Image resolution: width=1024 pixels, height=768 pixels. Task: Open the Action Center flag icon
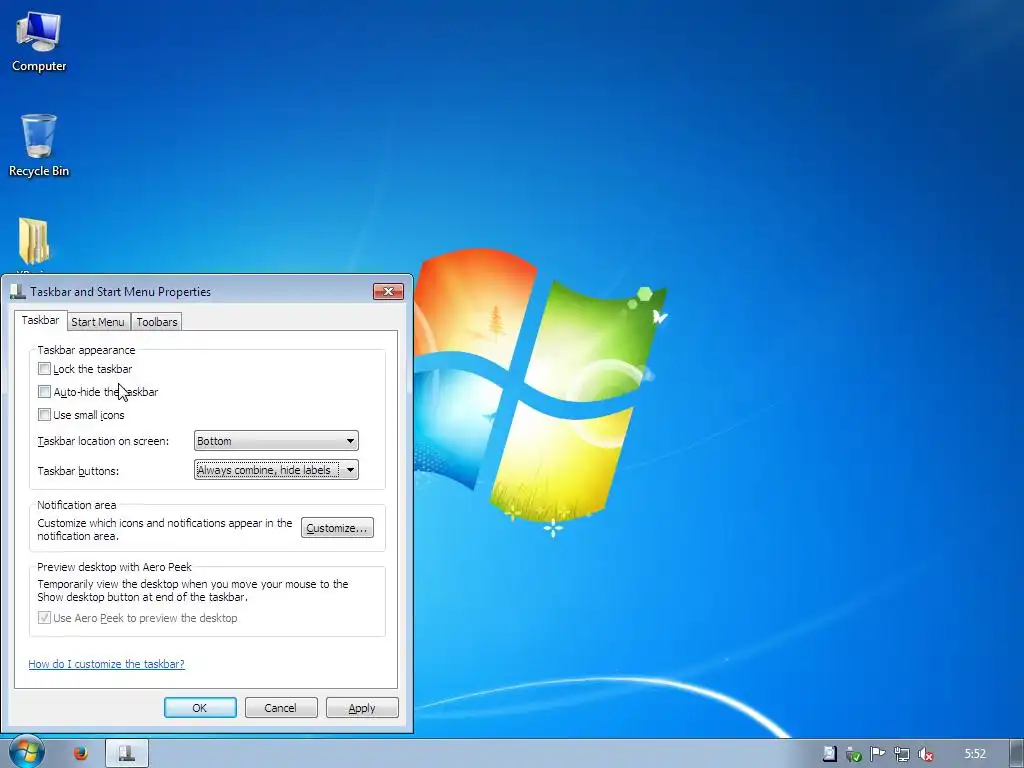tap(878, 754)
